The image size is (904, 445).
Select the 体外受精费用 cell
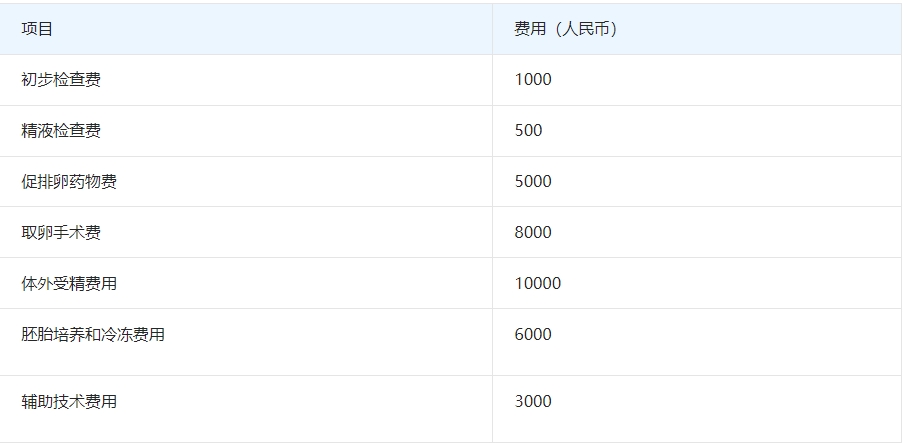(246, 283)
